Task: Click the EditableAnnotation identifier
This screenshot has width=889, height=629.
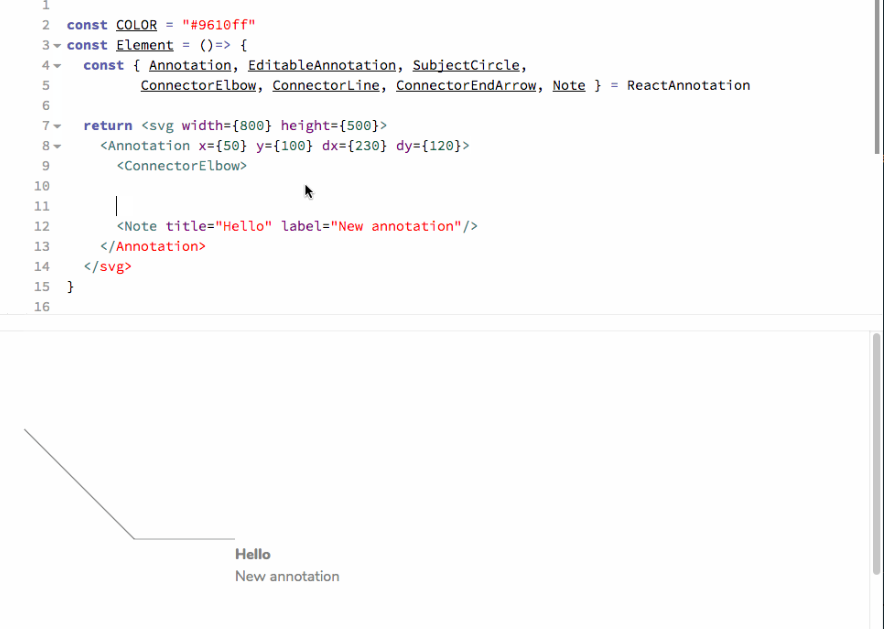Action: 321,65
